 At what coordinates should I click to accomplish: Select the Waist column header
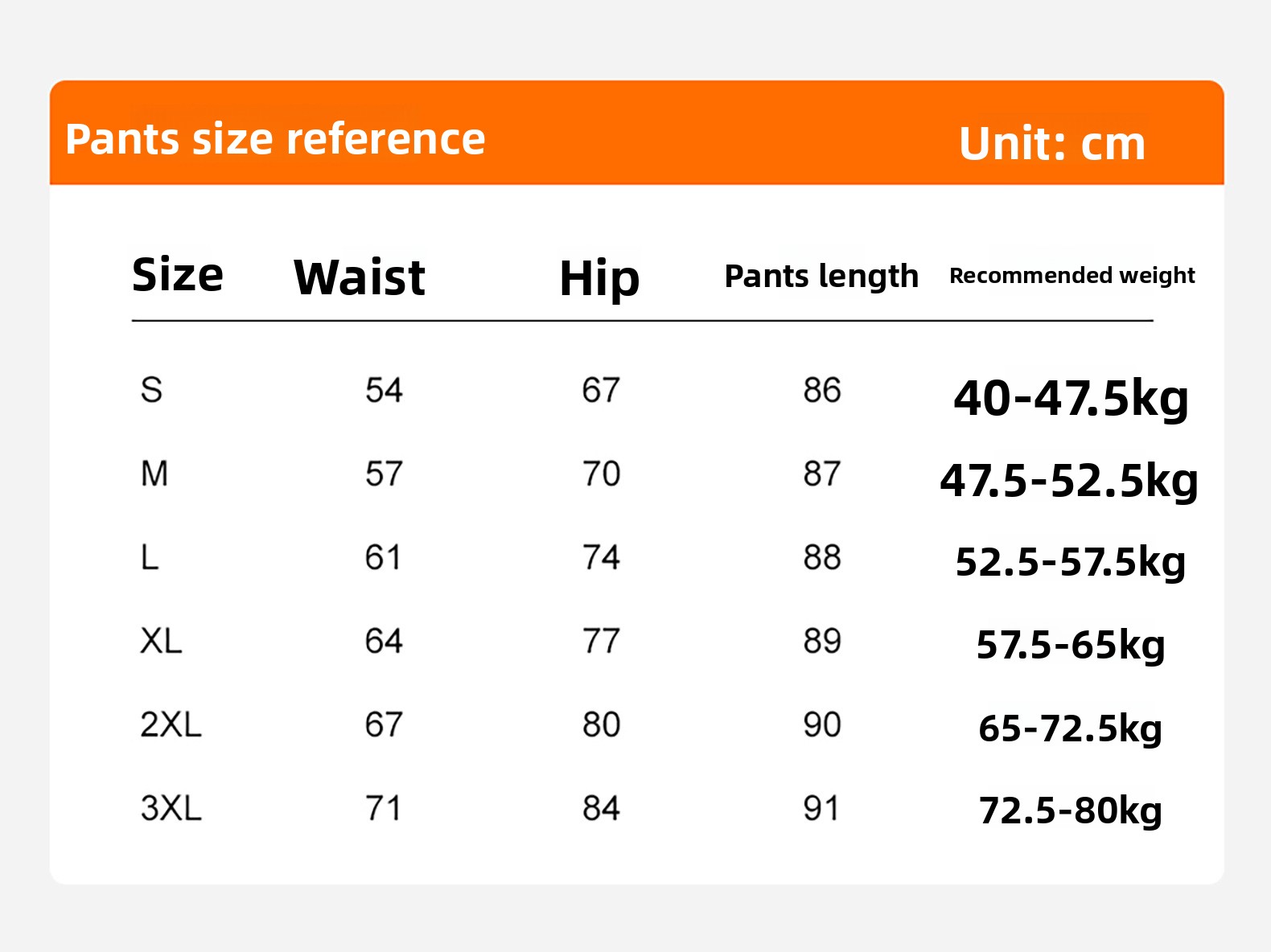click(360, 278)
